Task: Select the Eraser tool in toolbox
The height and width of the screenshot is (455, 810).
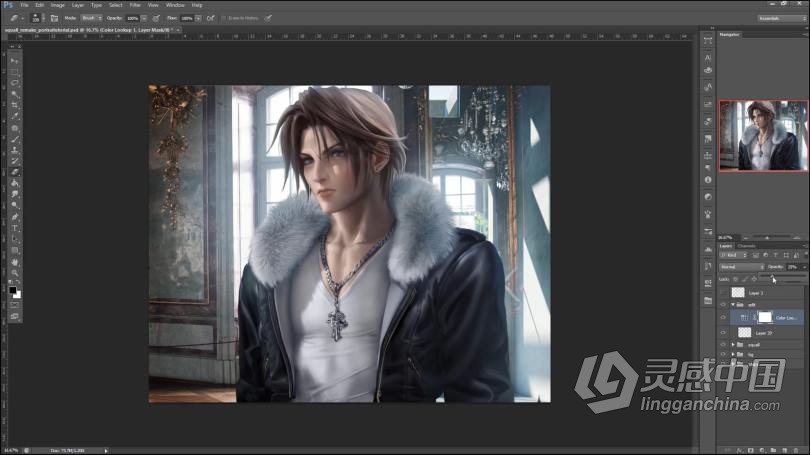Action: (x=14, y=172)
